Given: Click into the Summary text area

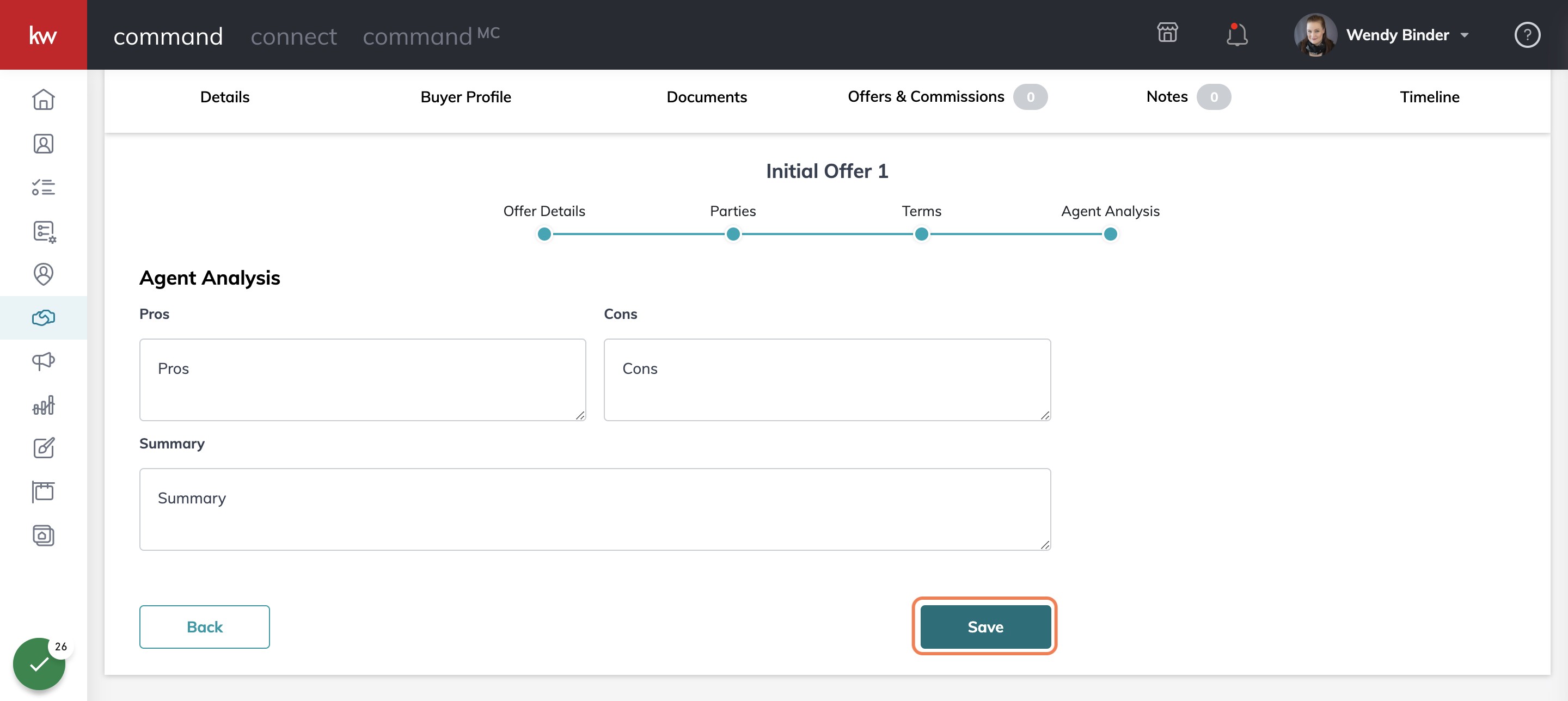Looking at the screenshot, I should click(595, 509).
